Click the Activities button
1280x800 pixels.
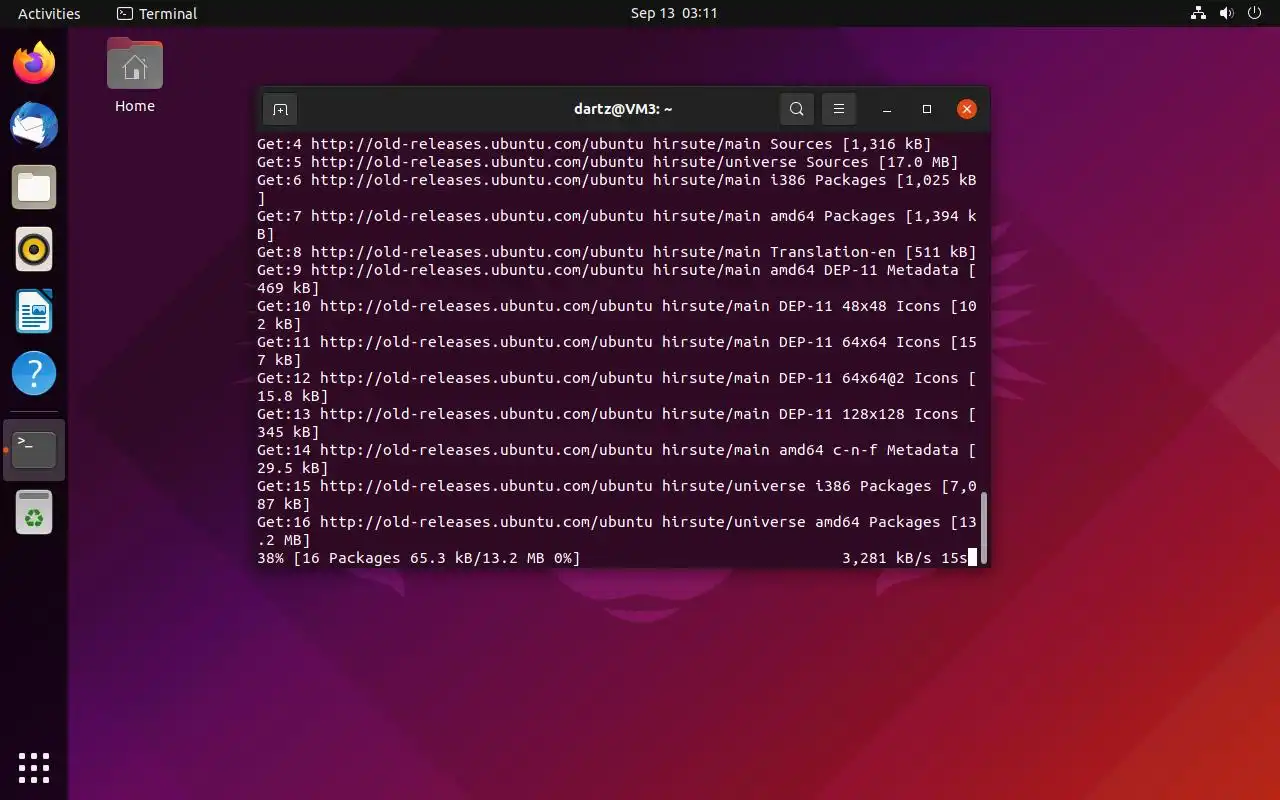49,13
